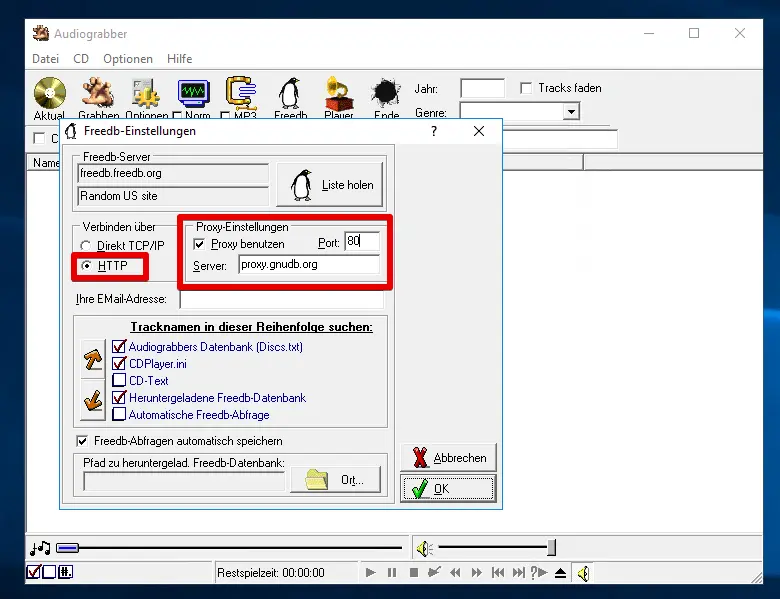
Task: Open the Hilfe menu
Action: 180,59
